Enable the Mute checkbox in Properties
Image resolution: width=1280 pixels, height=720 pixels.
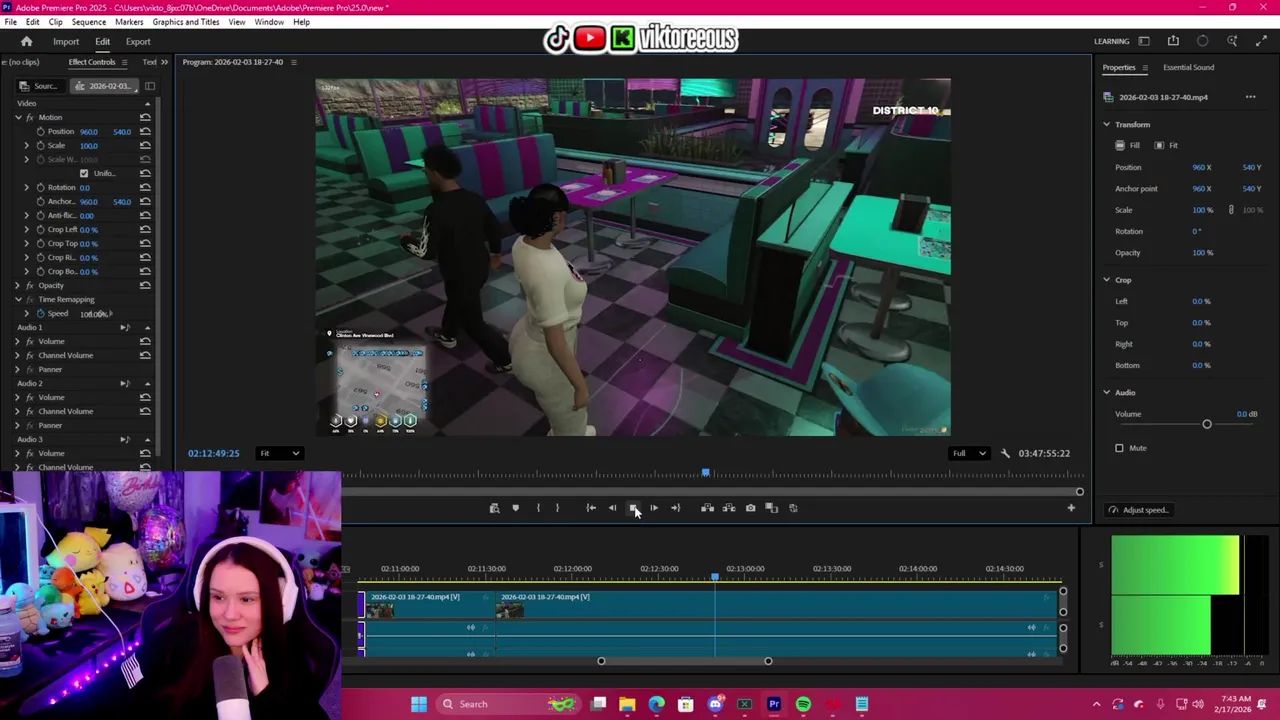1119,448
